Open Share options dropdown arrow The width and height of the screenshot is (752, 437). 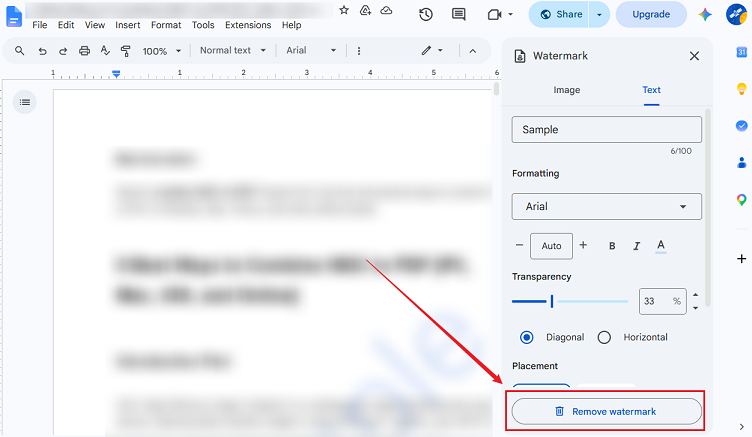pos(599,14)
